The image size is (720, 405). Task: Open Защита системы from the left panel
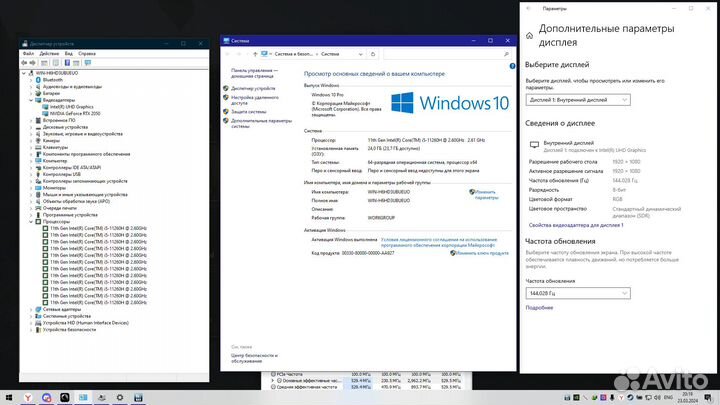click(x=251, y=112)
